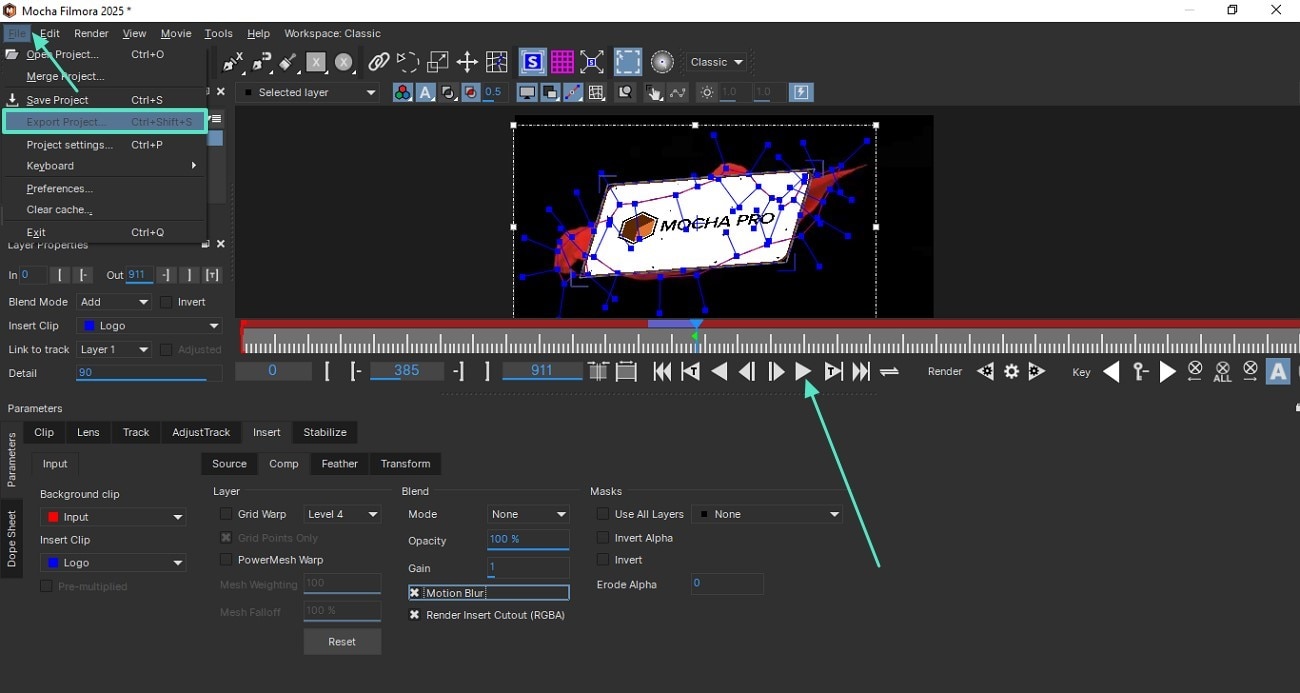This screenshot has width=1300, height=693.
Task: Click the chain link Attach Layer icon
Action: click(x=378, y=62)
